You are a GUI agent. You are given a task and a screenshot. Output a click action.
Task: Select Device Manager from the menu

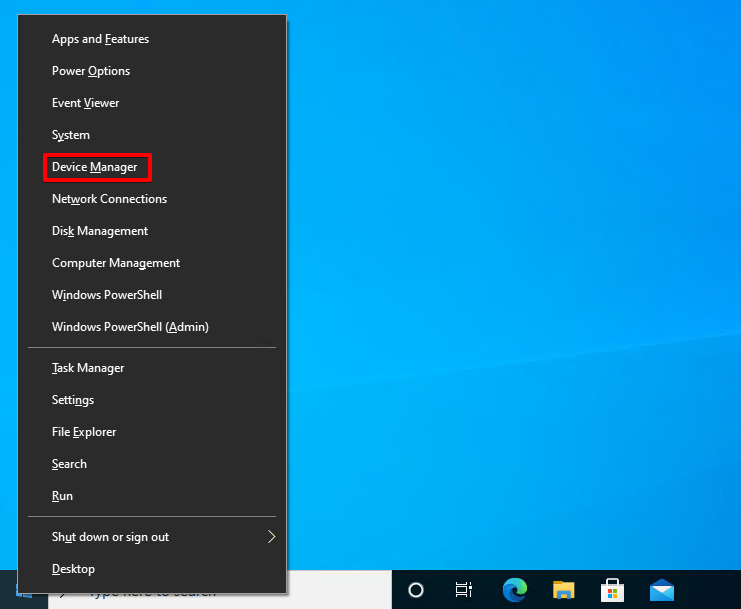(95, 167)
